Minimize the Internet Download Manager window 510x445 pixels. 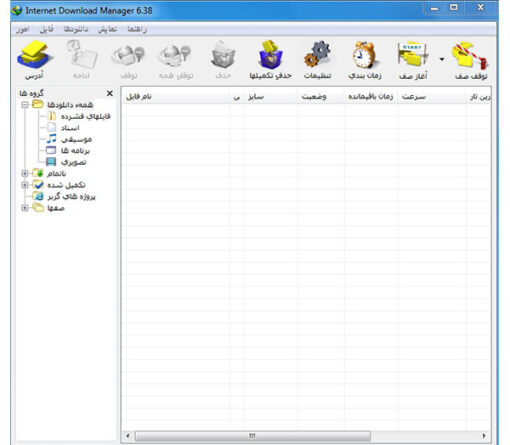pos(434,8)
